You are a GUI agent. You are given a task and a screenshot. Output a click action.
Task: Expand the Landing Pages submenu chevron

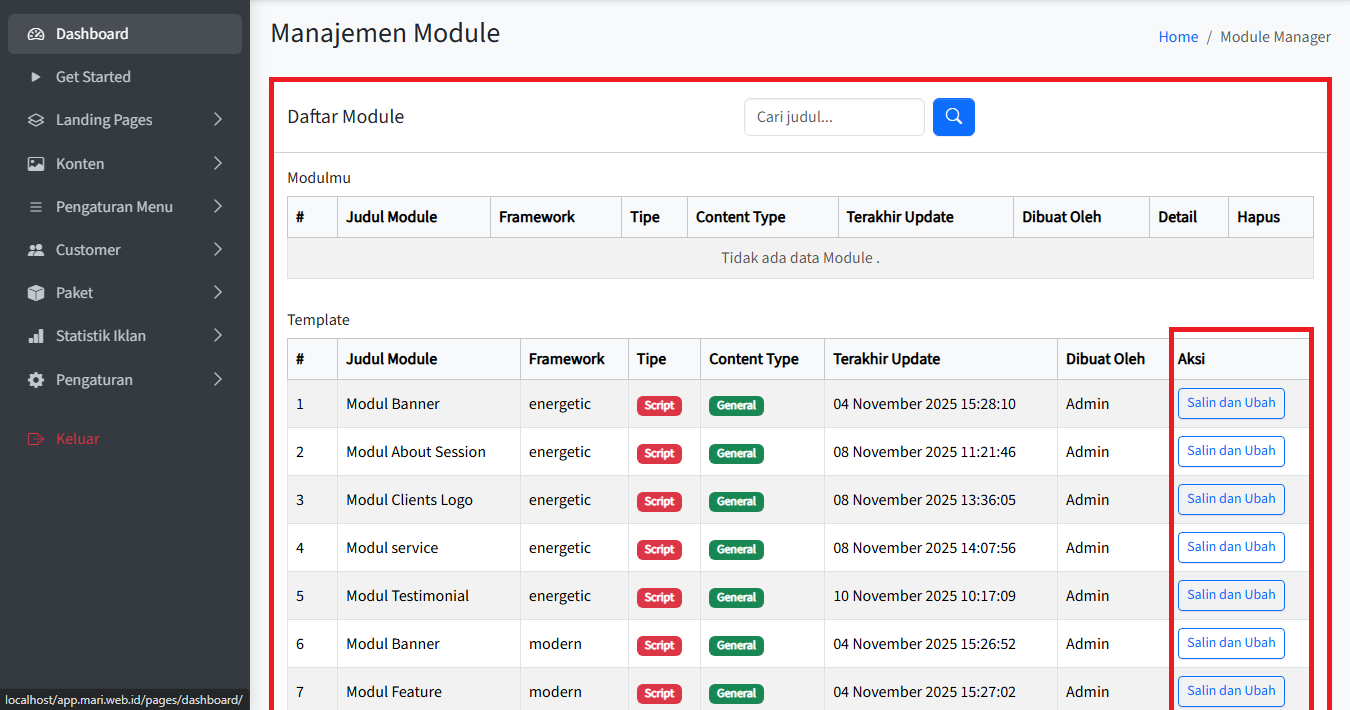click(218, 120)
